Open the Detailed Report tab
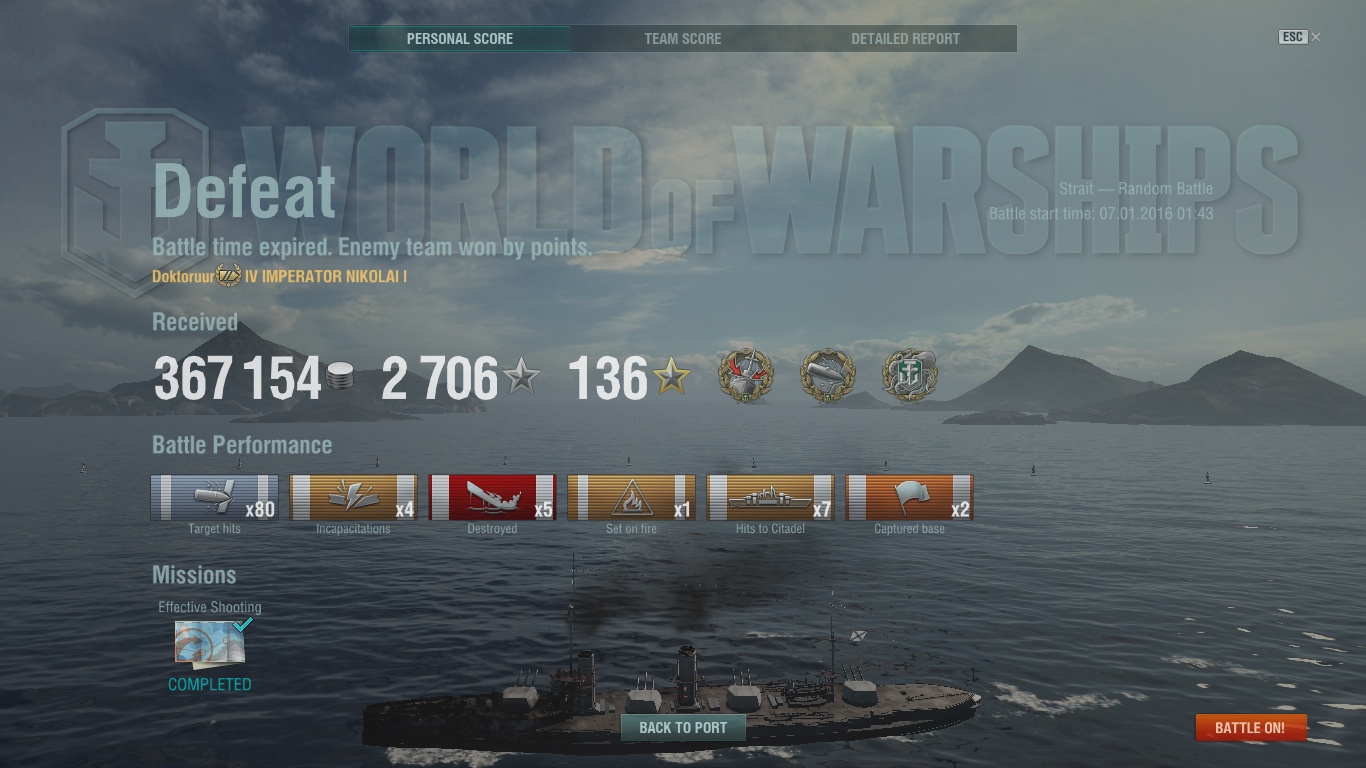1366x768 pixels. pos(905,39)
